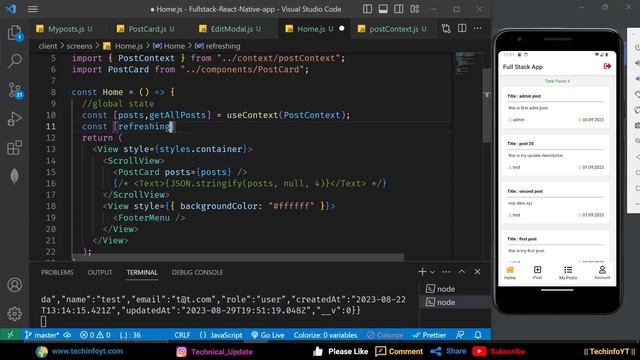Open the Manage gear menu
This screenshot has width=640, height=360.
(x=15, y=313)
